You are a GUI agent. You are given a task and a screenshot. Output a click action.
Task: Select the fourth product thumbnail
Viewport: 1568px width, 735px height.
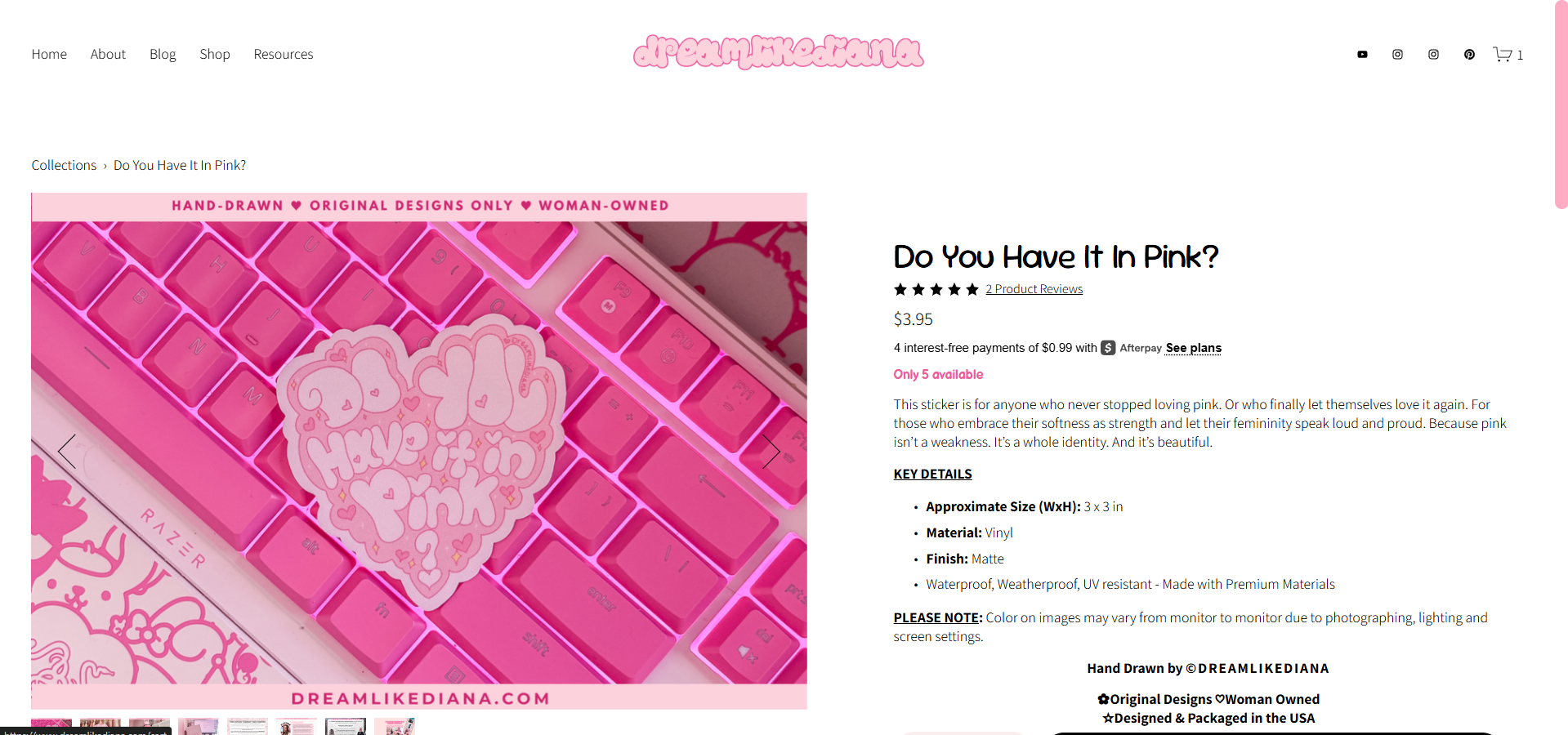point(199,727)
